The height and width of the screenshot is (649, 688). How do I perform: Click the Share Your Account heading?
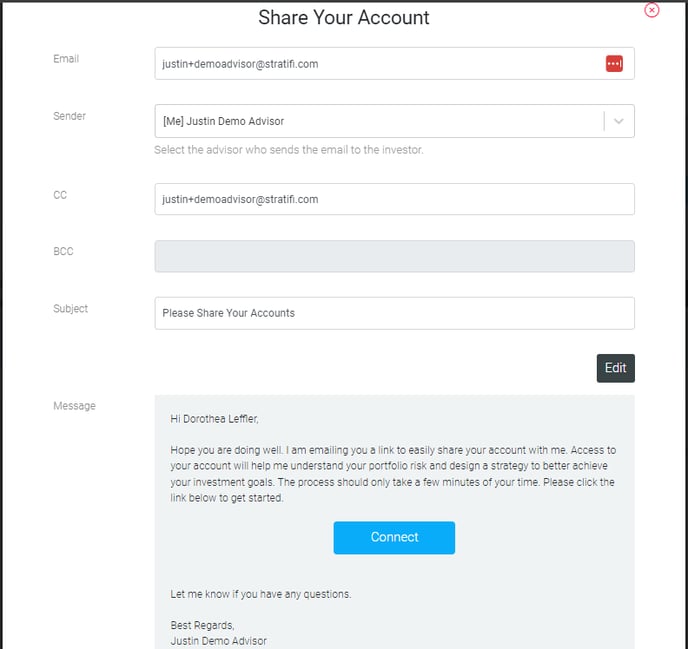(x=344, y=18)
